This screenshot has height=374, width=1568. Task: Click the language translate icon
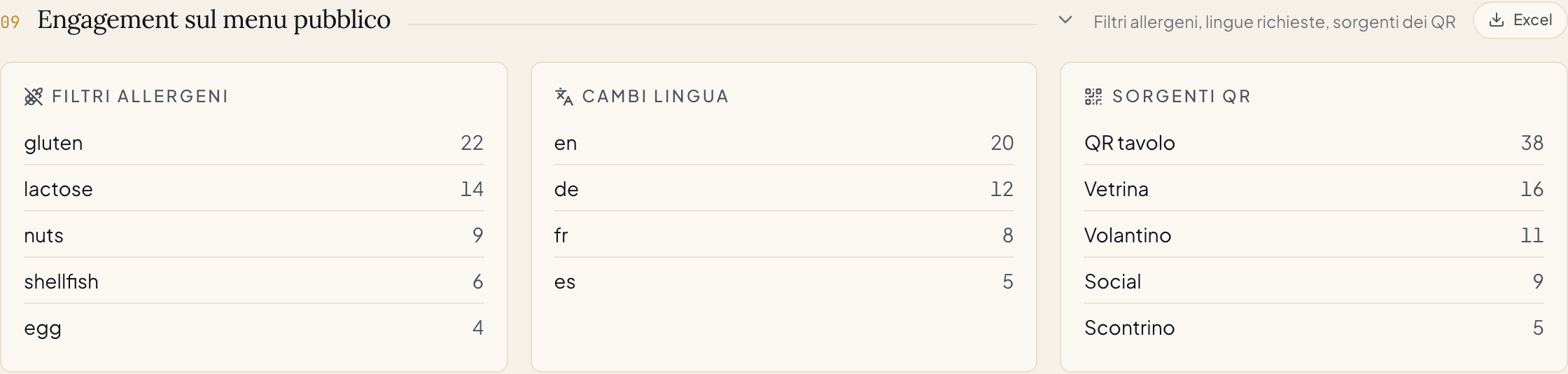click(x=563, y=97)
